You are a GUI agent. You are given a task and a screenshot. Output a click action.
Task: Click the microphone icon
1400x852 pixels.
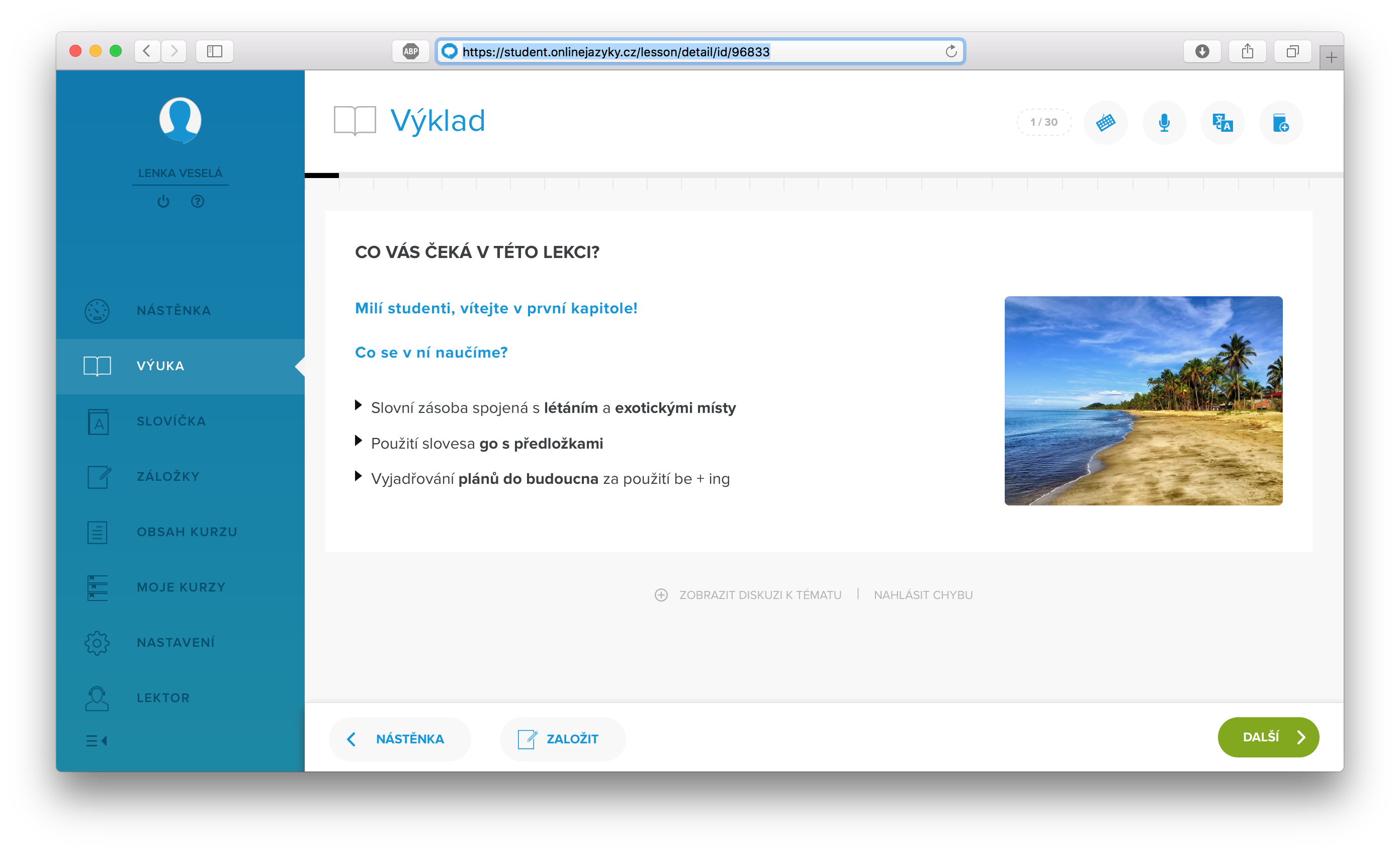pos(1164,122)
